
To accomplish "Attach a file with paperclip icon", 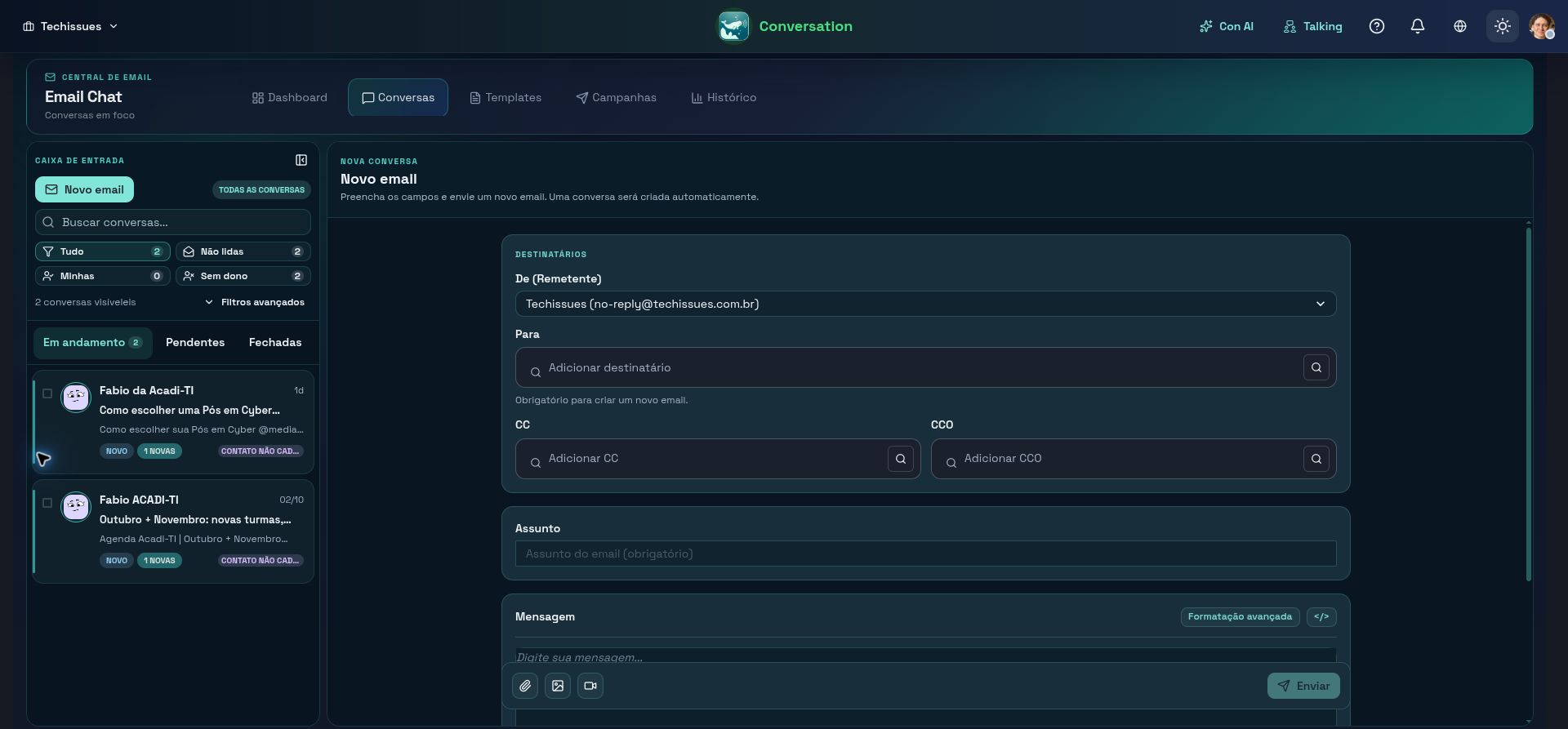I will 525,686.
